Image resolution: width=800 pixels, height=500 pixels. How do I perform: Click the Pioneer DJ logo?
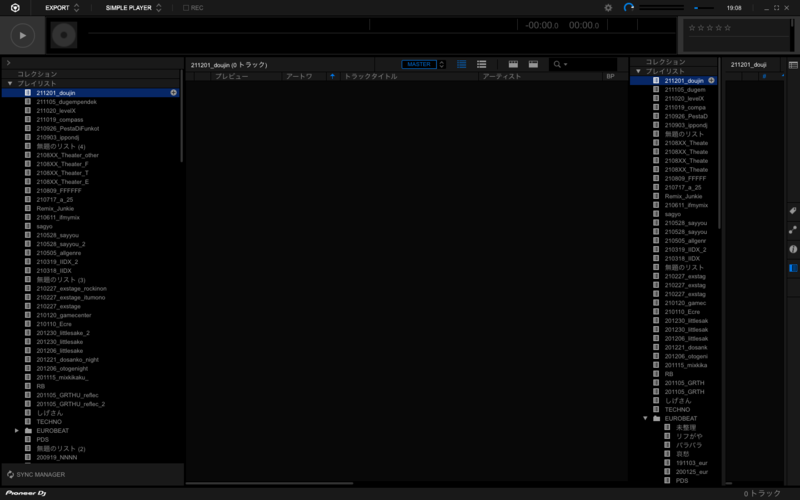click(x=26, y=493)
